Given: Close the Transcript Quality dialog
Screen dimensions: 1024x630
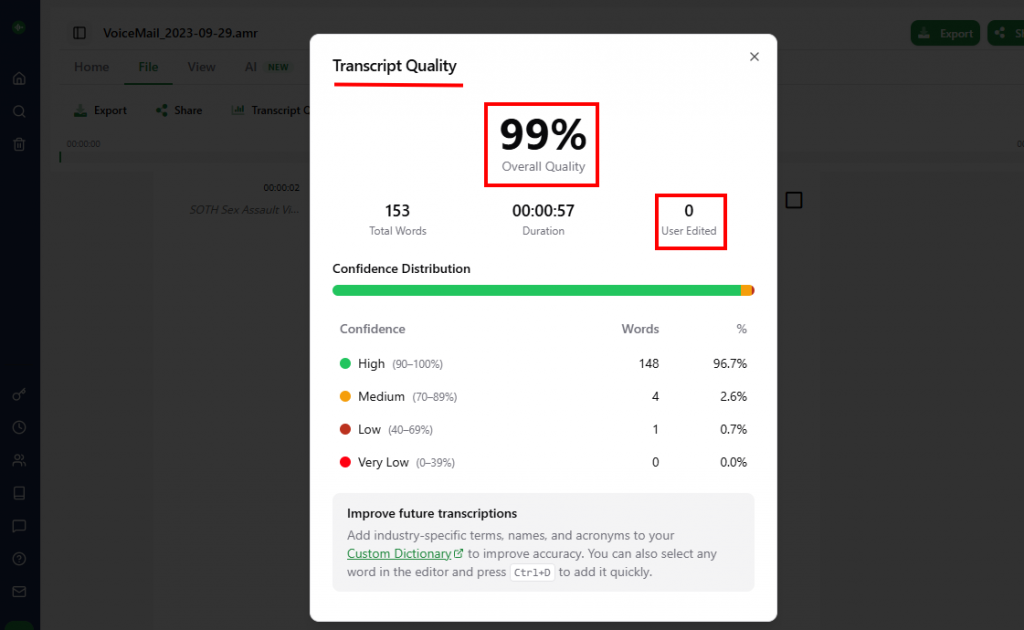Looking at the screenshot, I should click(754, 57).
